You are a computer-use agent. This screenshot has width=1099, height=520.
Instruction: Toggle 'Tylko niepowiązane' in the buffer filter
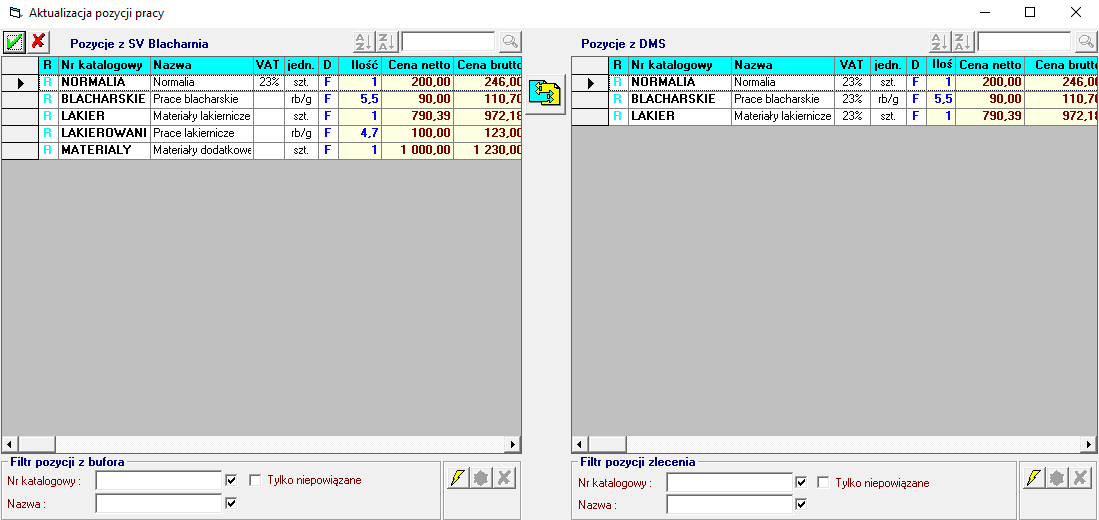(x=255, y=481)
